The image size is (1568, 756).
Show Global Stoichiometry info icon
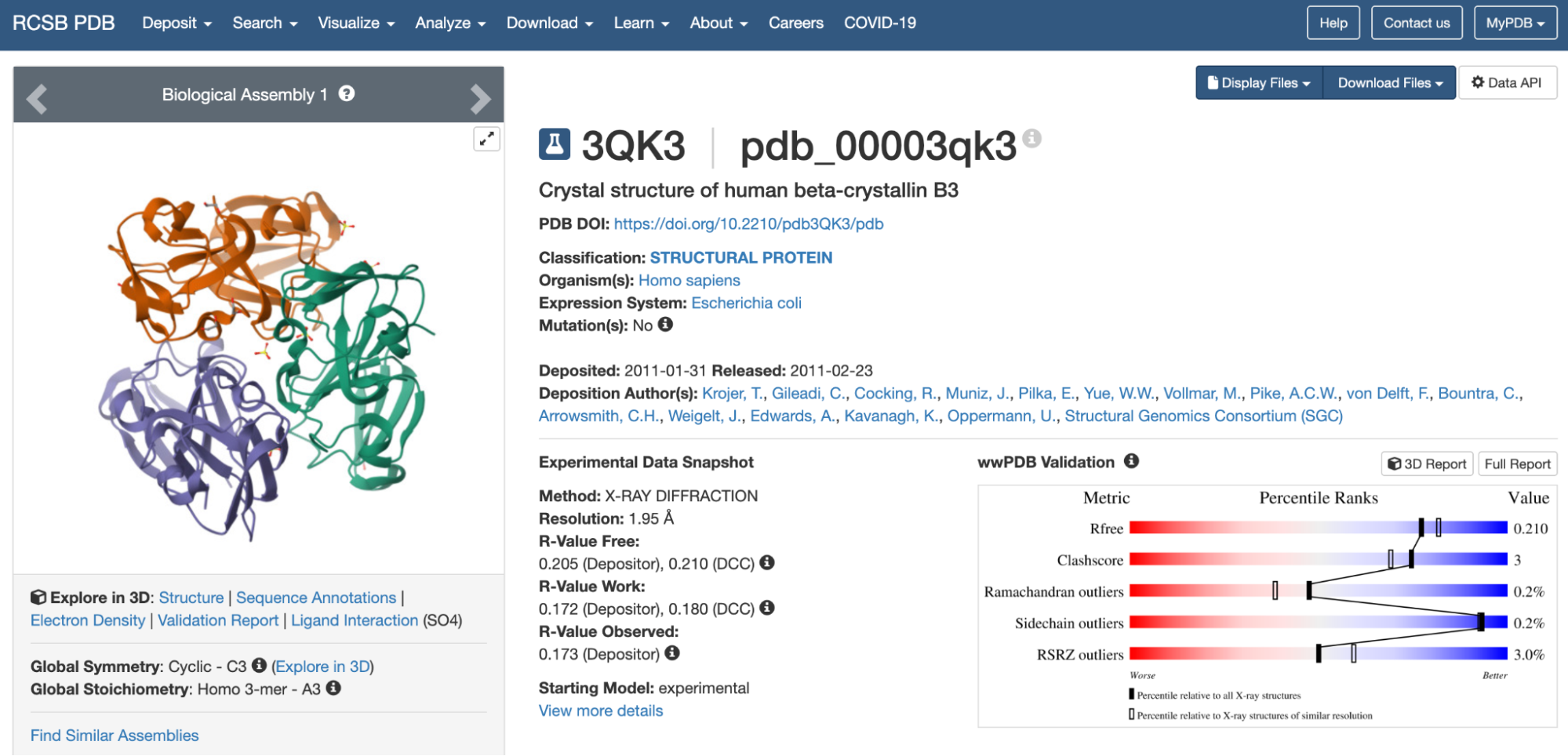(333, 688)
